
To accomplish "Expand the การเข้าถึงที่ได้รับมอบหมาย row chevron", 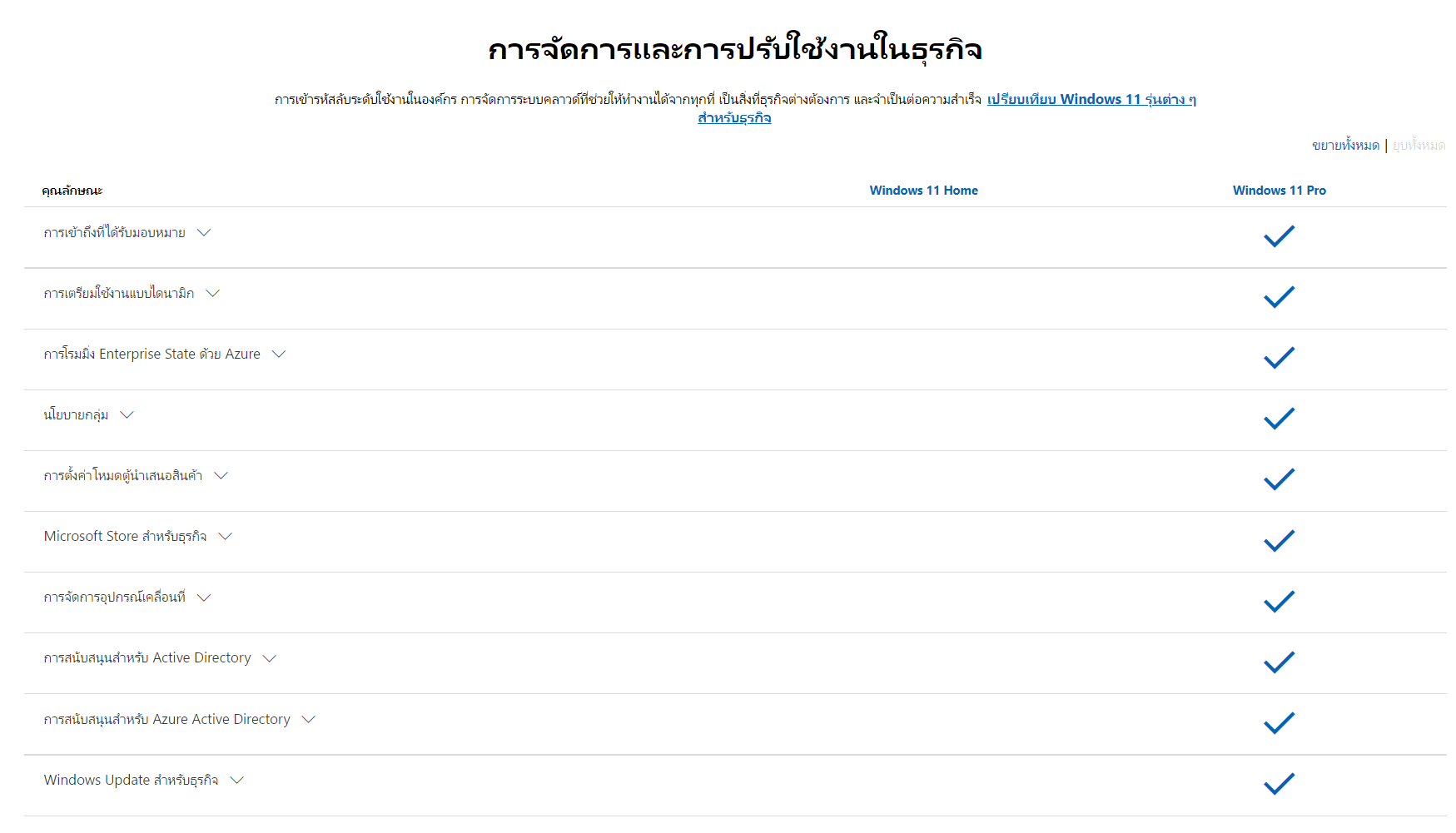I will pos(204,233).
